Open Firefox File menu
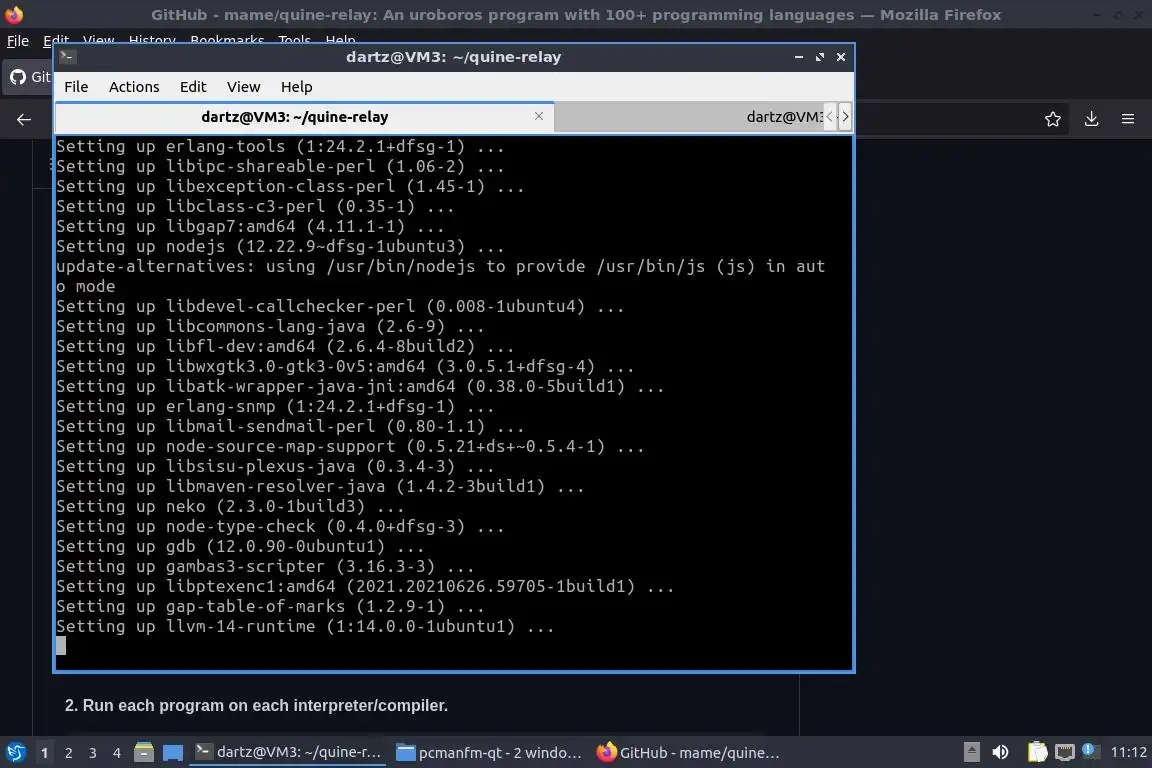Viewport: 1152px width, 768px height. [18, 40]
